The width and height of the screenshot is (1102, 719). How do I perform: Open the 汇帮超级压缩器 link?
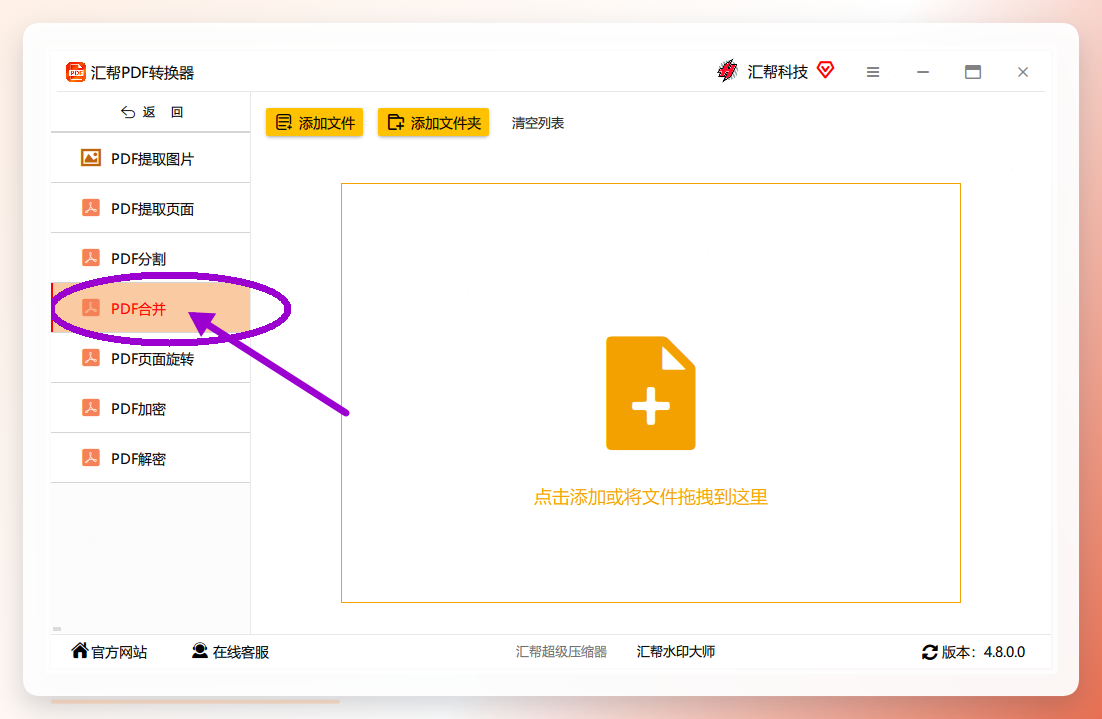pyautogui.click(x=561, y=652)
